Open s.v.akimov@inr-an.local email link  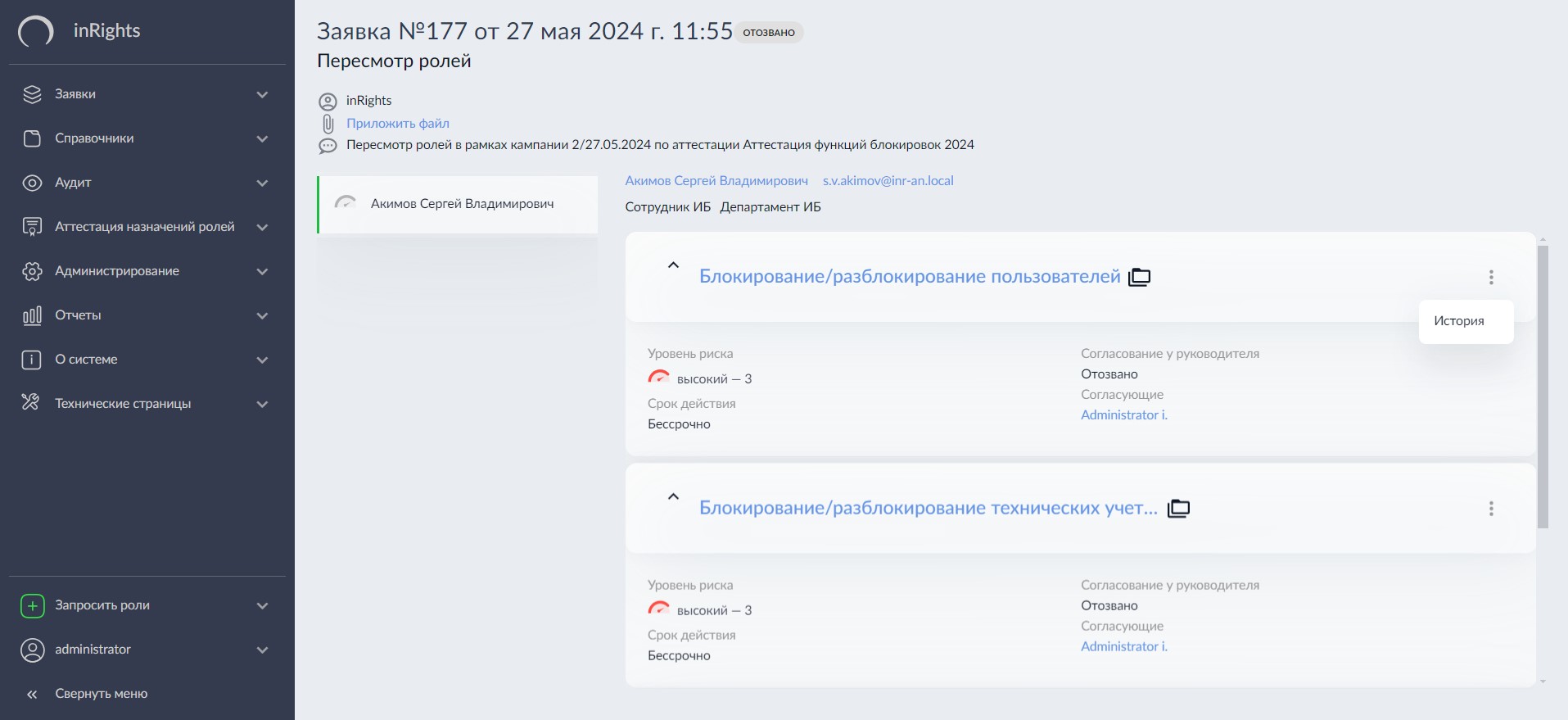click(x=888, y=181)
